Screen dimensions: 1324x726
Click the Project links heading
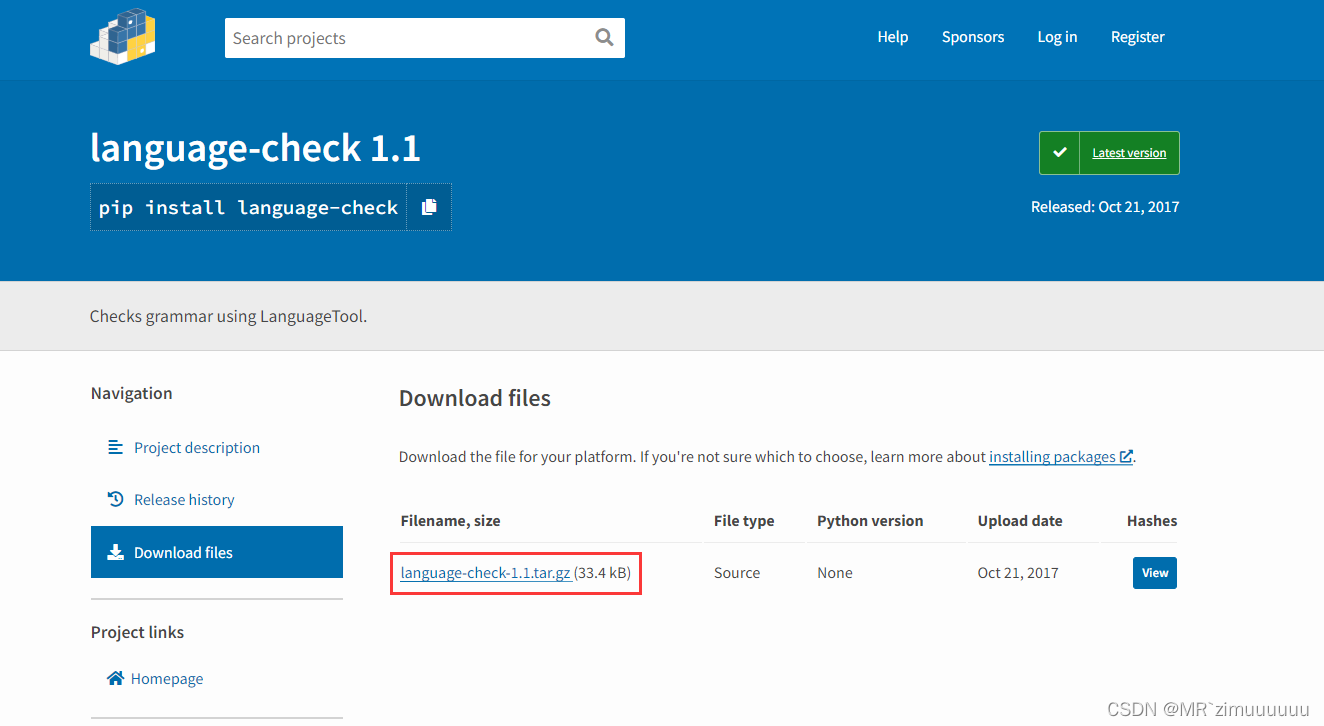[138, 632]
